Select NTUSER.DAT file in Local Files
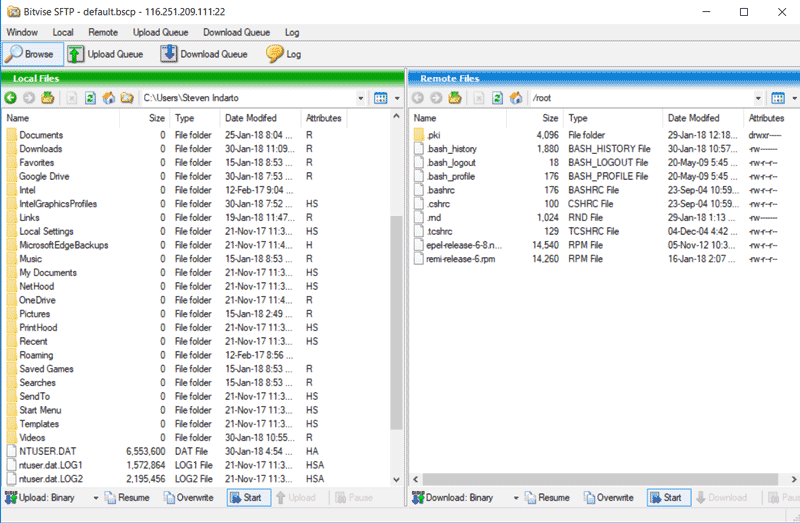This screenshot has width=800, height=523. click(47, 452)
